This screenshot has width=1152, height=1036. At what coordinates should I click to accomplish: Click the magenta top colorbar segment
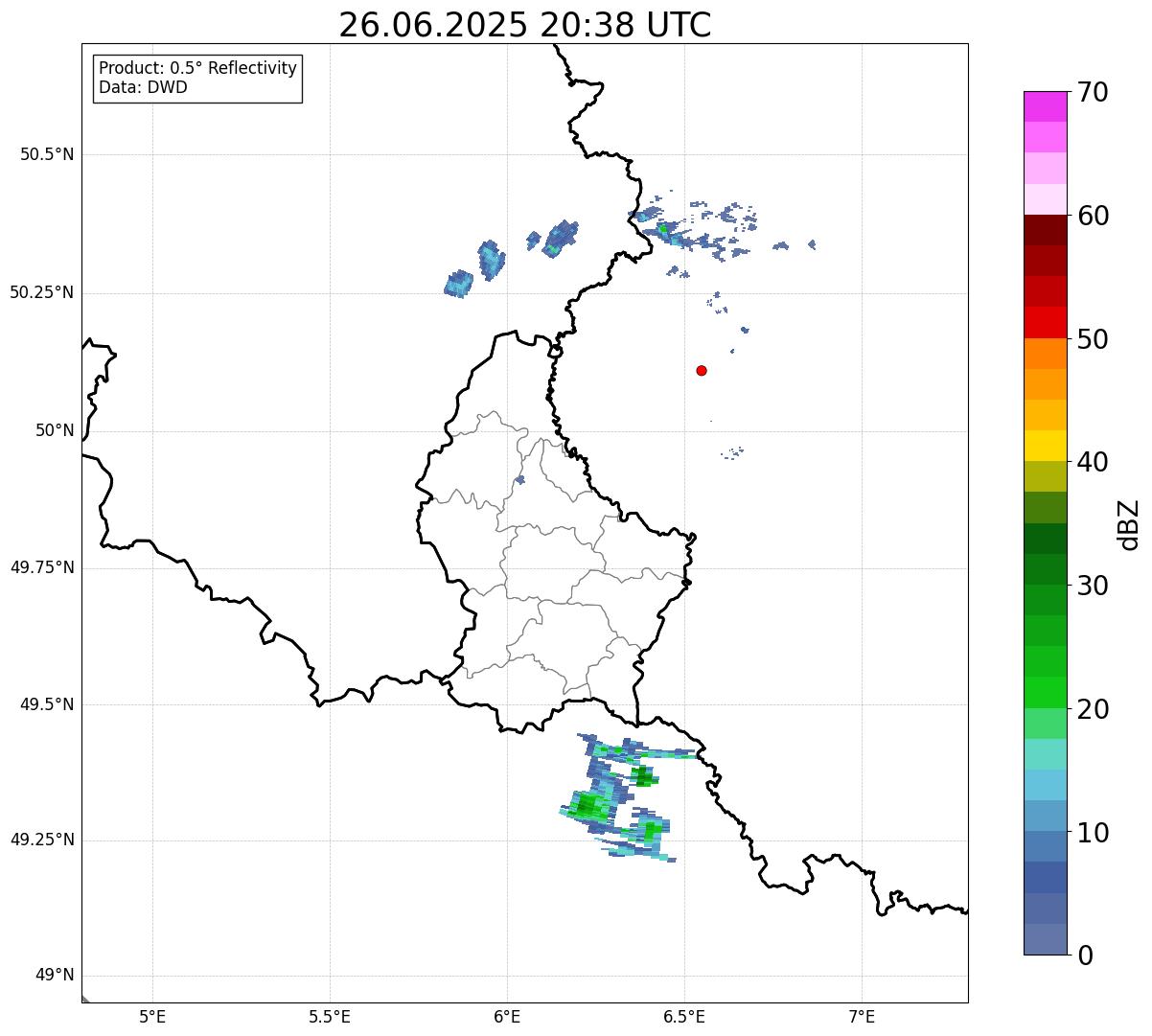[1045, 106]
